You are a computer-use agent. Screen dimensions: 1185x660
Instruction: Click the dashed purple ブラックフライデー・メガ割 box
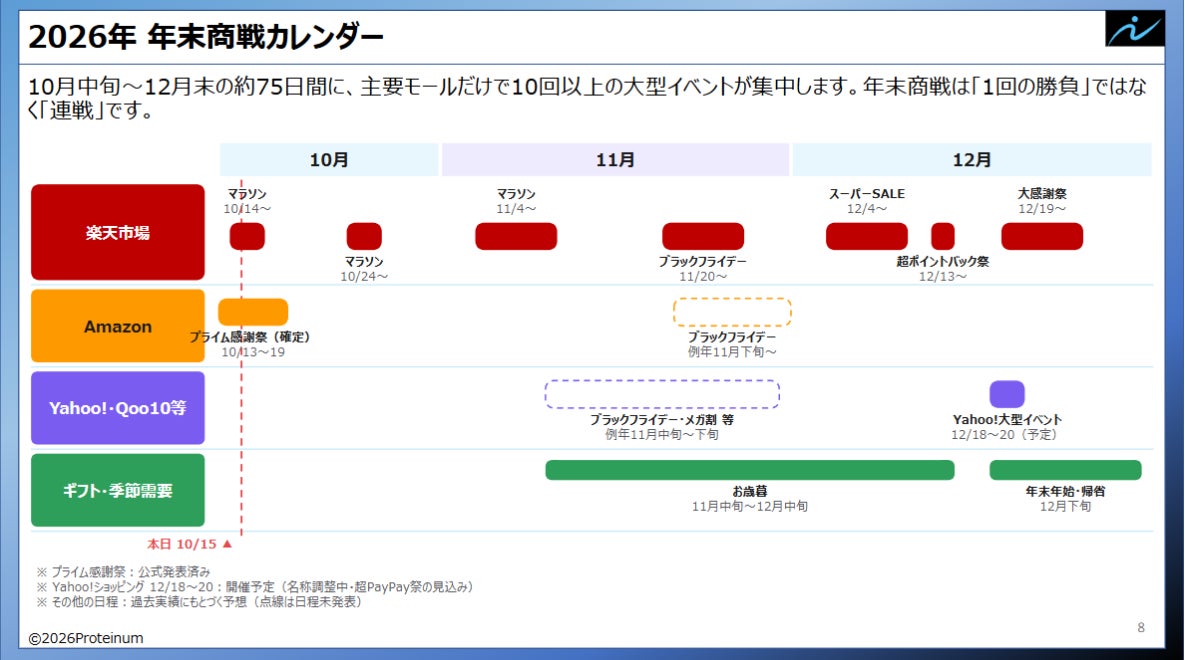coord(662,394)
